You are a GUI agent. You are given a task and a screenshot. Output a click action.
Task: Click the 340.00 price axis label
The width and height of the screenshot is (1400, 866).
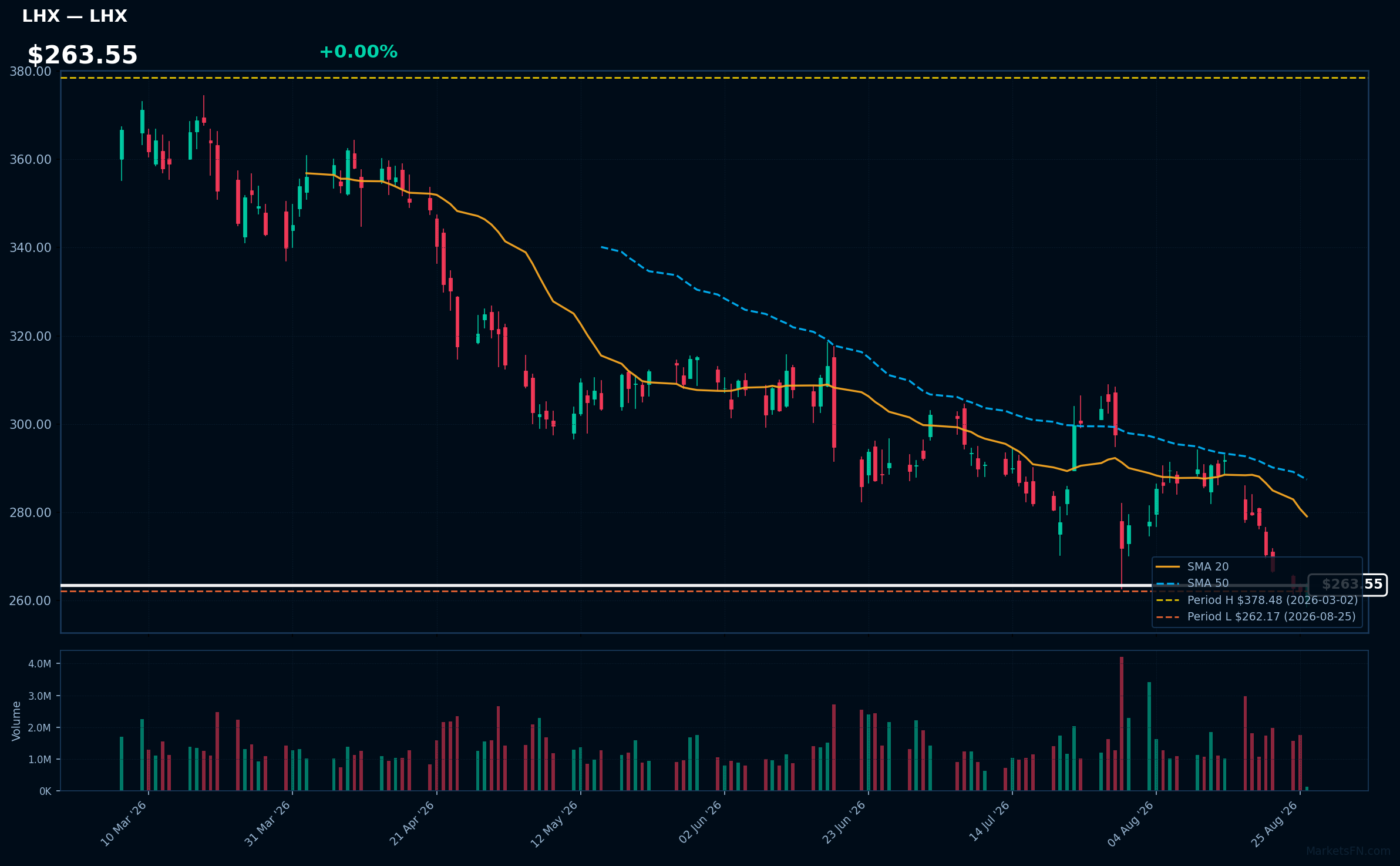[31, 248]
